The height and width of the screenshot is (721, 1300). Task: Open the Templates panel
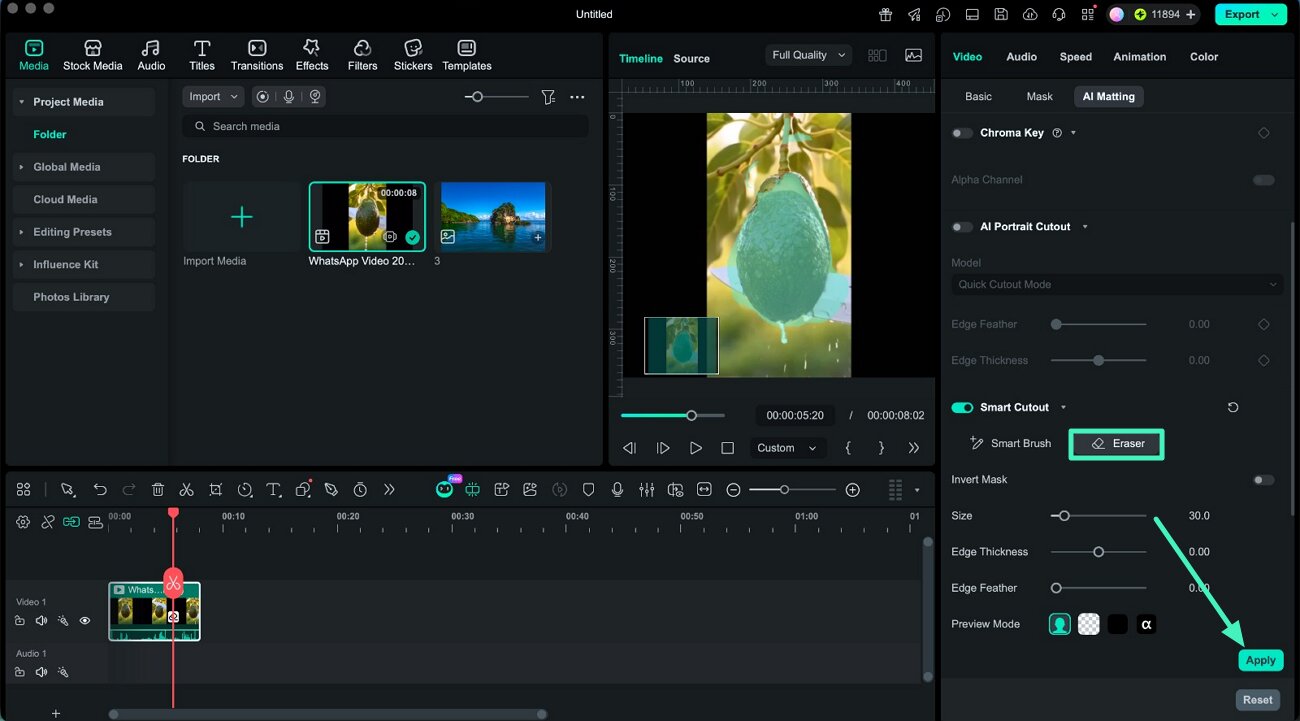pyautogui.click(x=467, y=55)
